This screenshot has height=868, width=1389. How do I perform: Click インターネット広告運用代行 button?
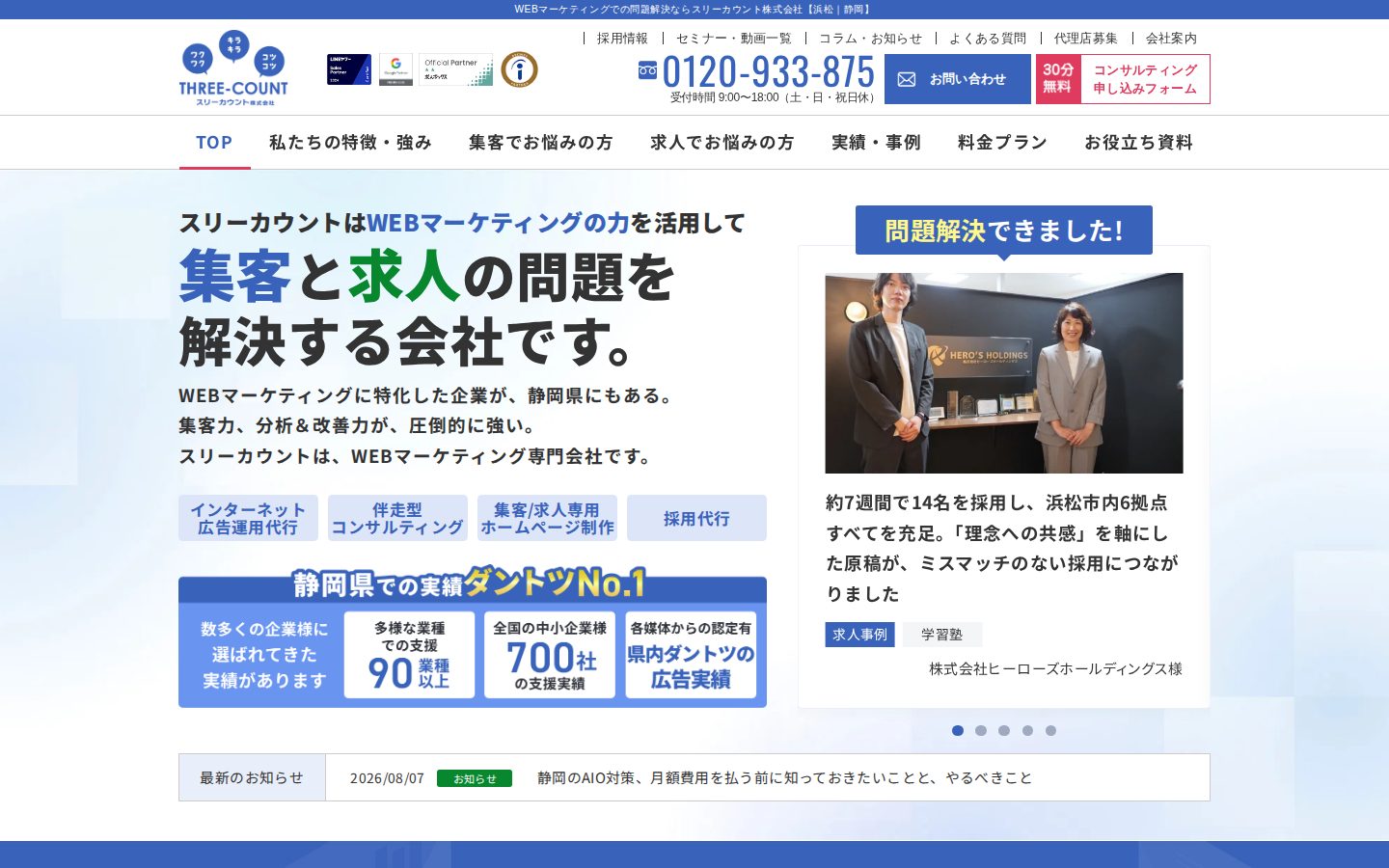pyautogui.click(x=248, y=518)
